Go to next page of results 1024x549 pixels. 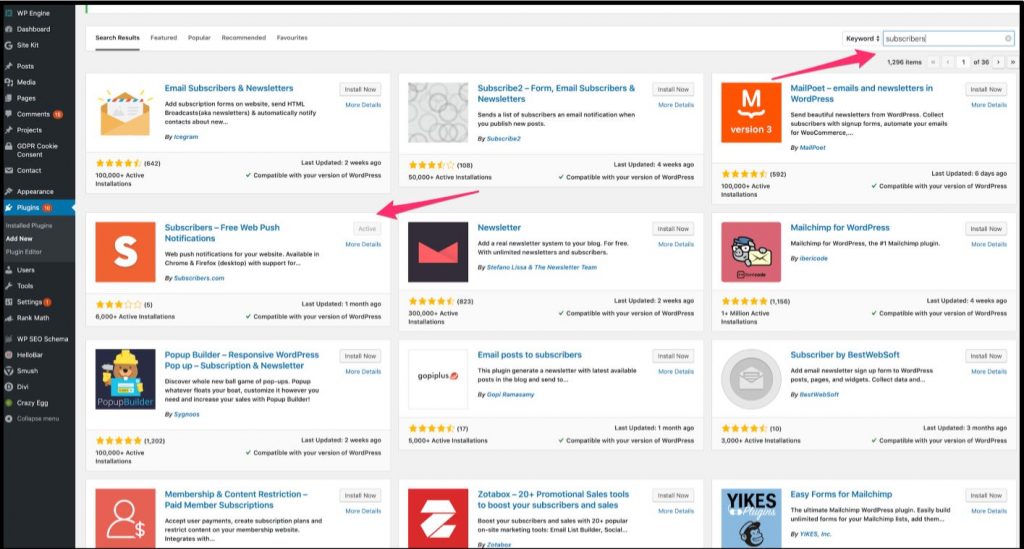tap(998, 62)
